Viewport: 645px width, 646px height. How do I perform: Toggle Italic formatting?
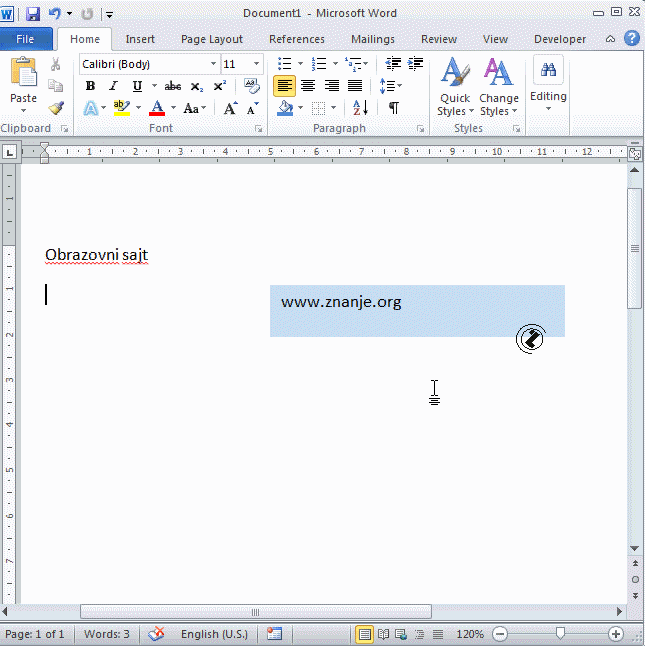tap(113, 87)
